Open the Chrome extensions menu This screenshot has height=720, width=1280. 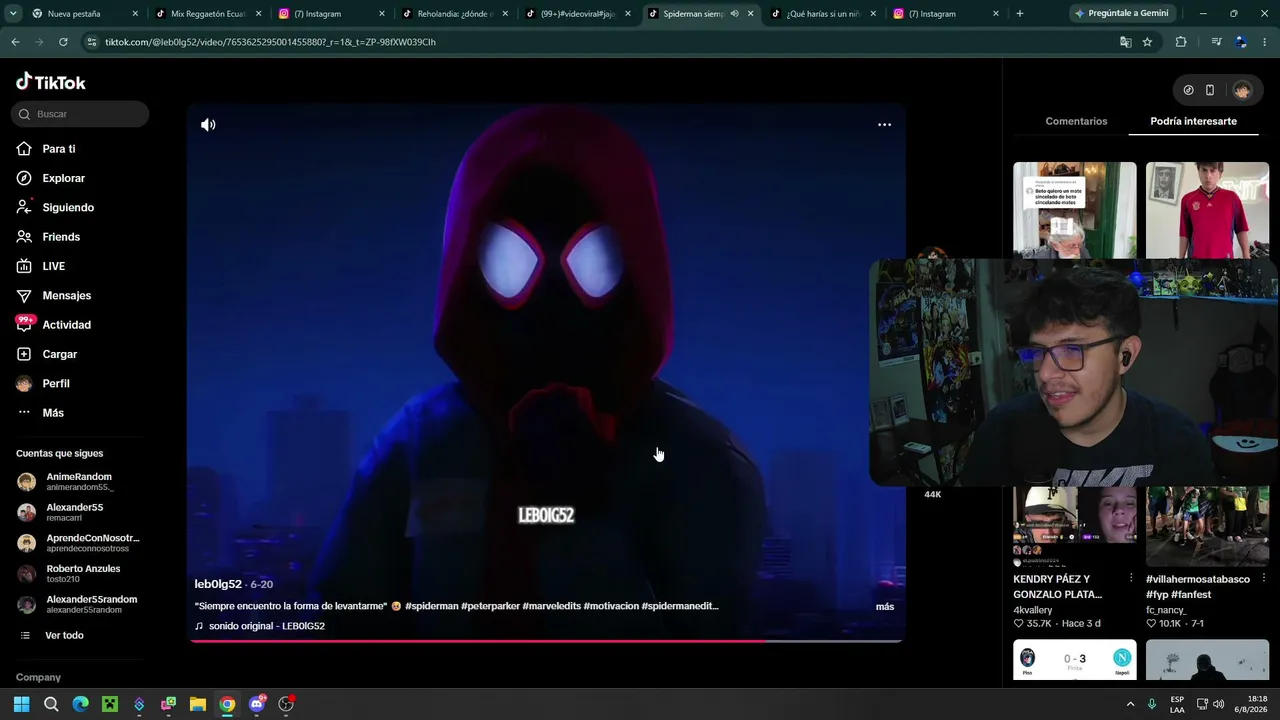(1181, 42)
